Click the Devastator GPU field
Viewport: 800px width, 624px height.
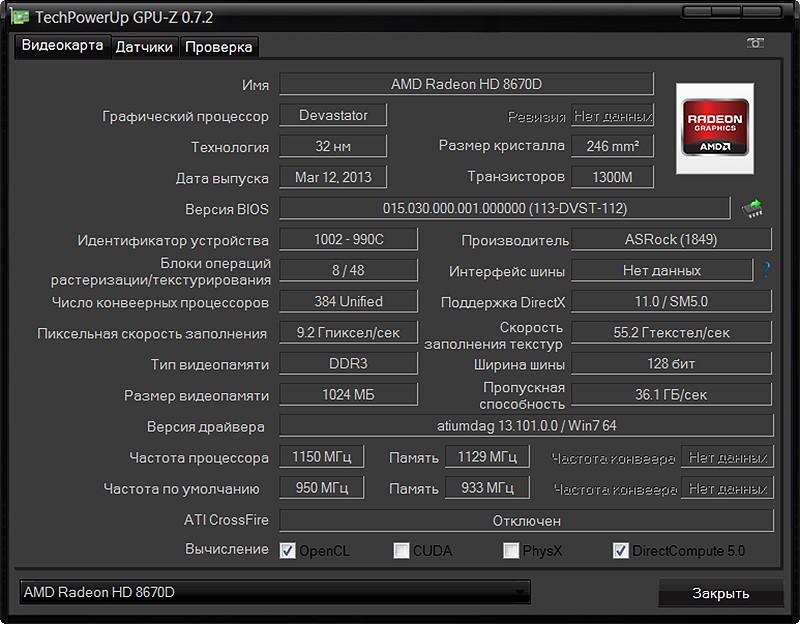pyautogui.click(x=333, y=115)
